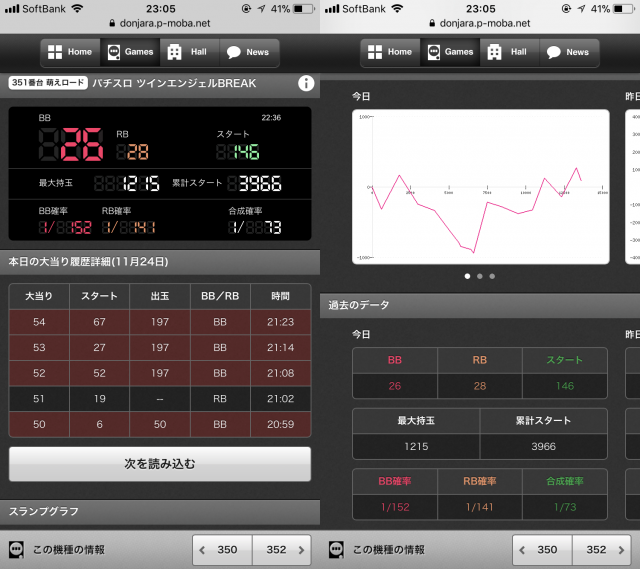The image size is (640, 569).
Task: Tap the info icon beside ツインエンジェルBREAK title
Action: pyautogui.click(x=306, y=84)
